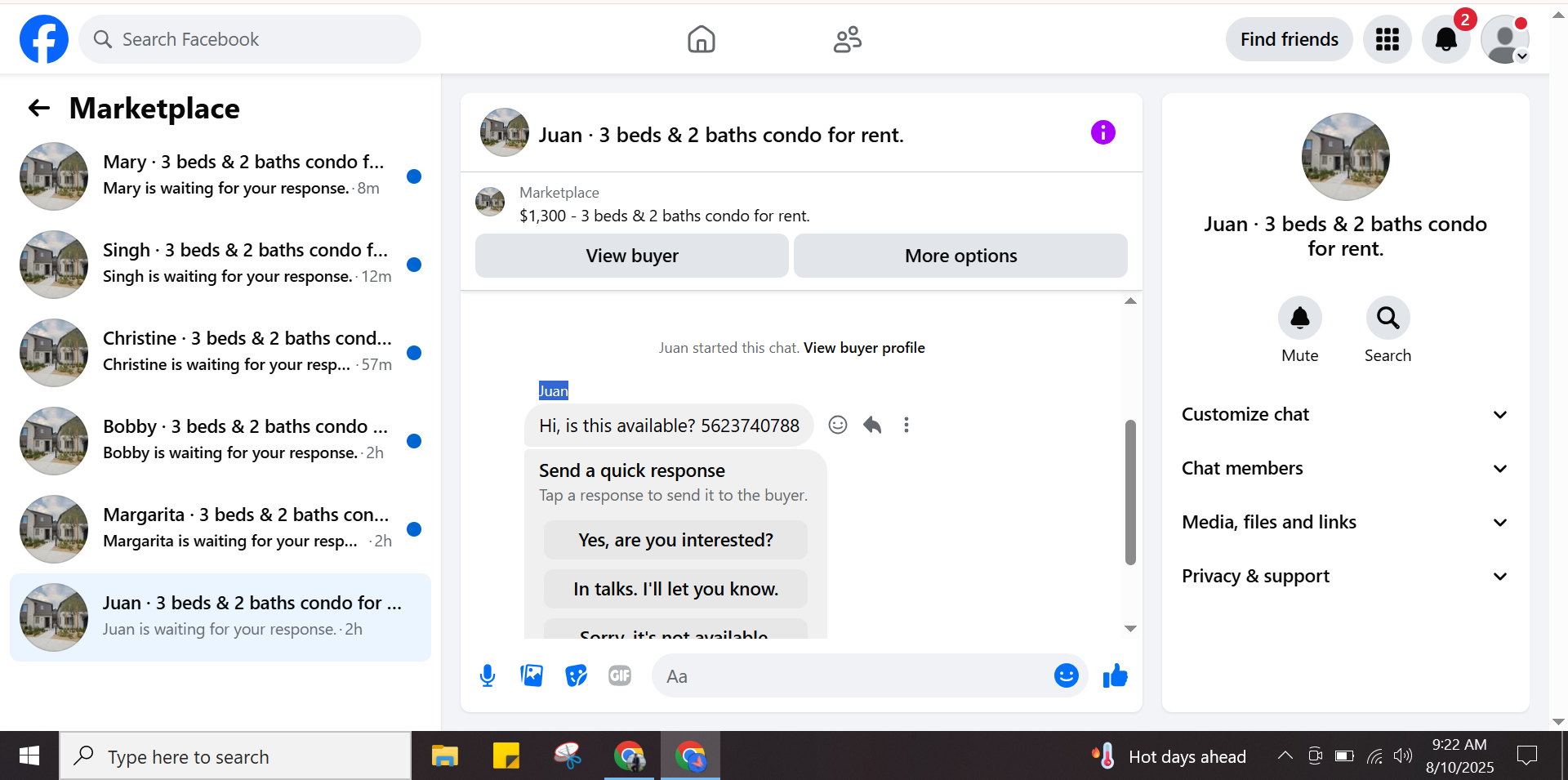The image size is (1568, 780).
Task: Open the account profile menu
Action: pyautogui.click(x=1504, y=39)
